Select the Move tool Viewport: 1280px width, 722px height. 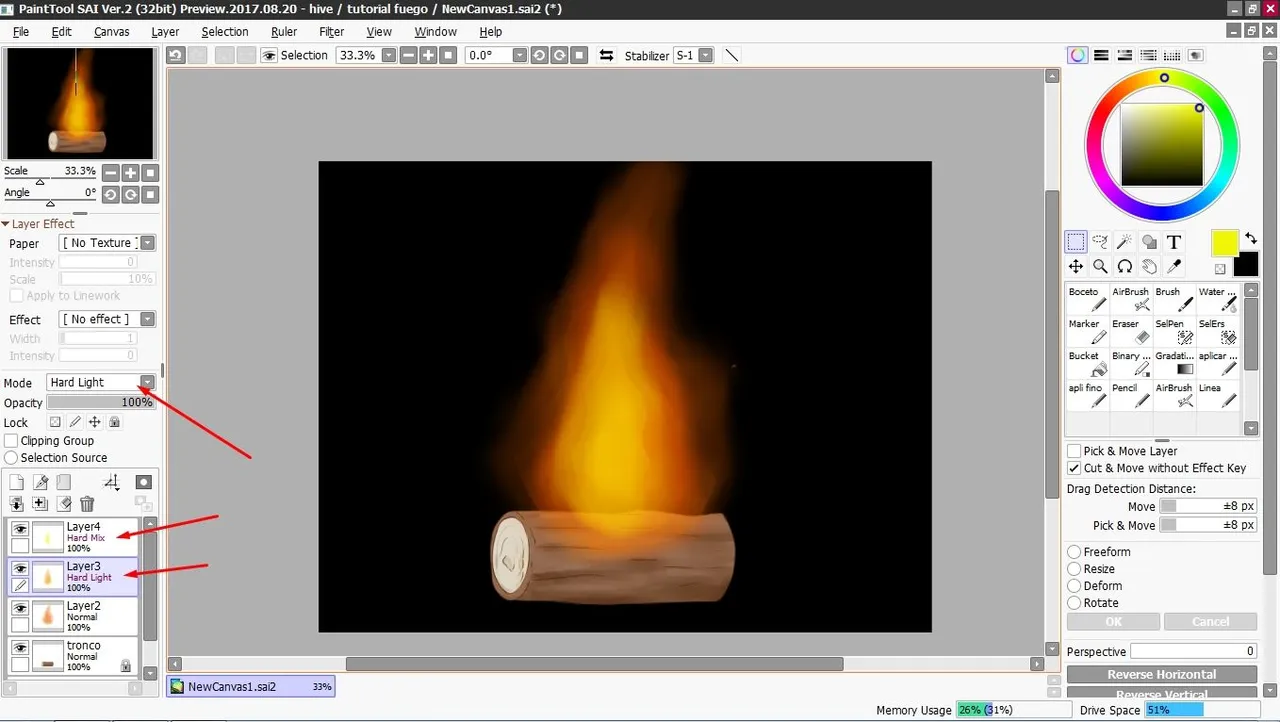click(1076, 266)
